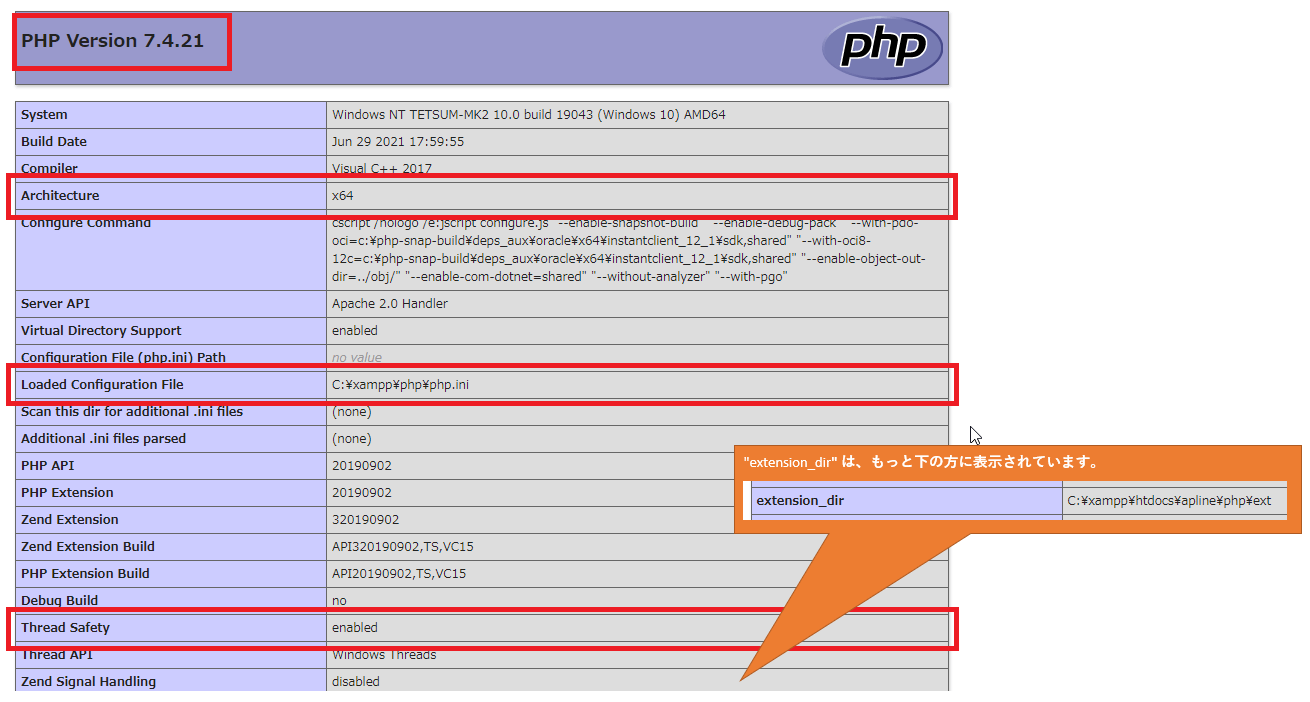1310x702 pixels.
Task: Click the C:¥xampp¥php¥php.ini path value
Action: [400, 385]
